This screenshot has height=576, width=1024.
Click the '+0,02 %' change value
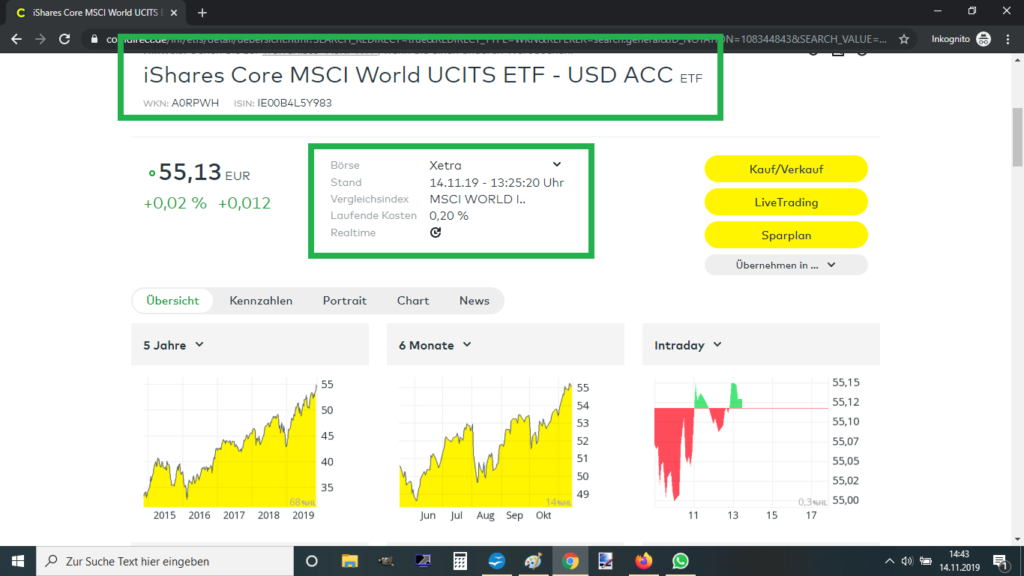(x=175, y=203)
